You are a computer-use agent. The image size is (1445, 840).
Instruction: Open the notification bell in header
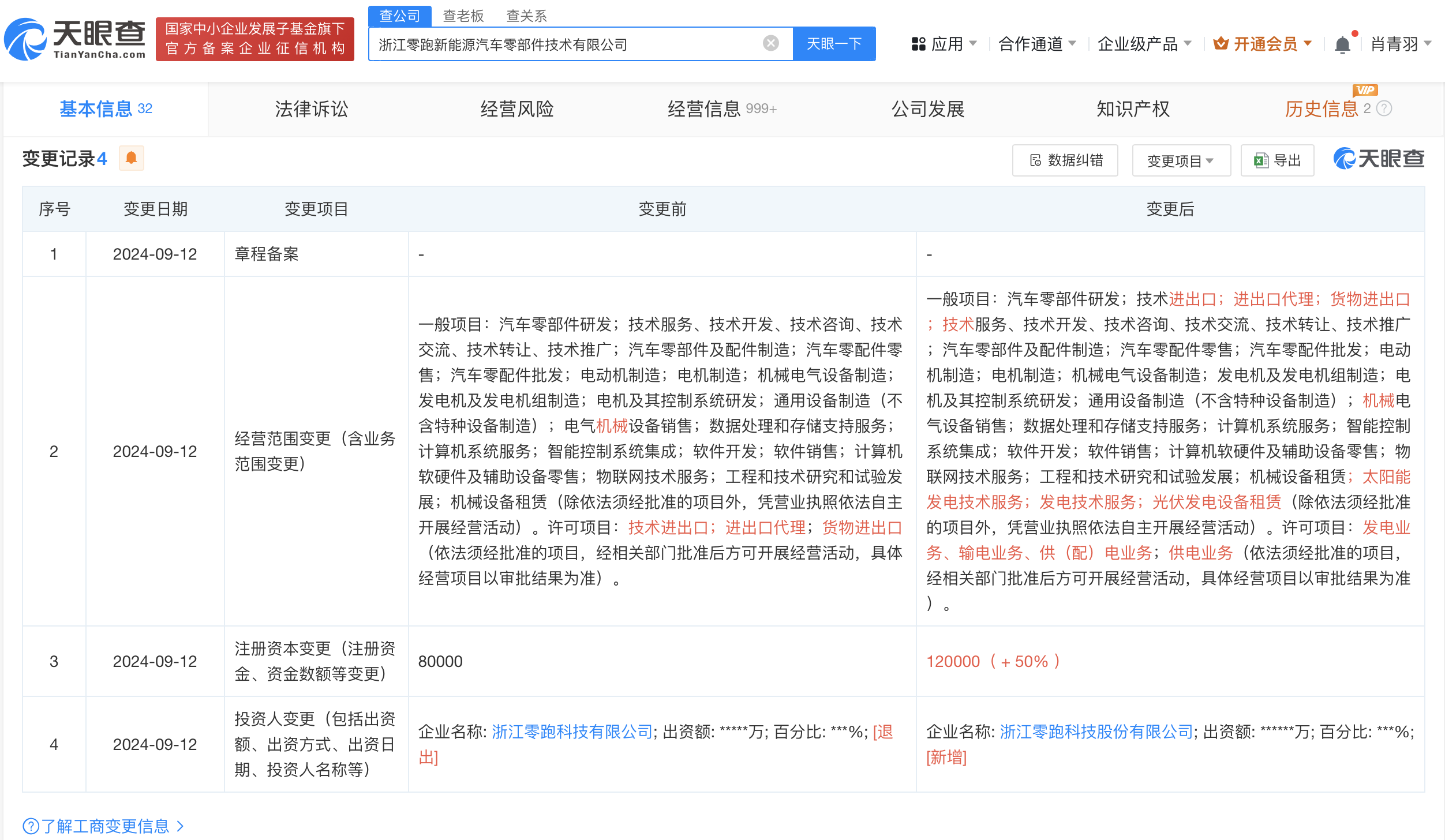(x=1342, y=44)
